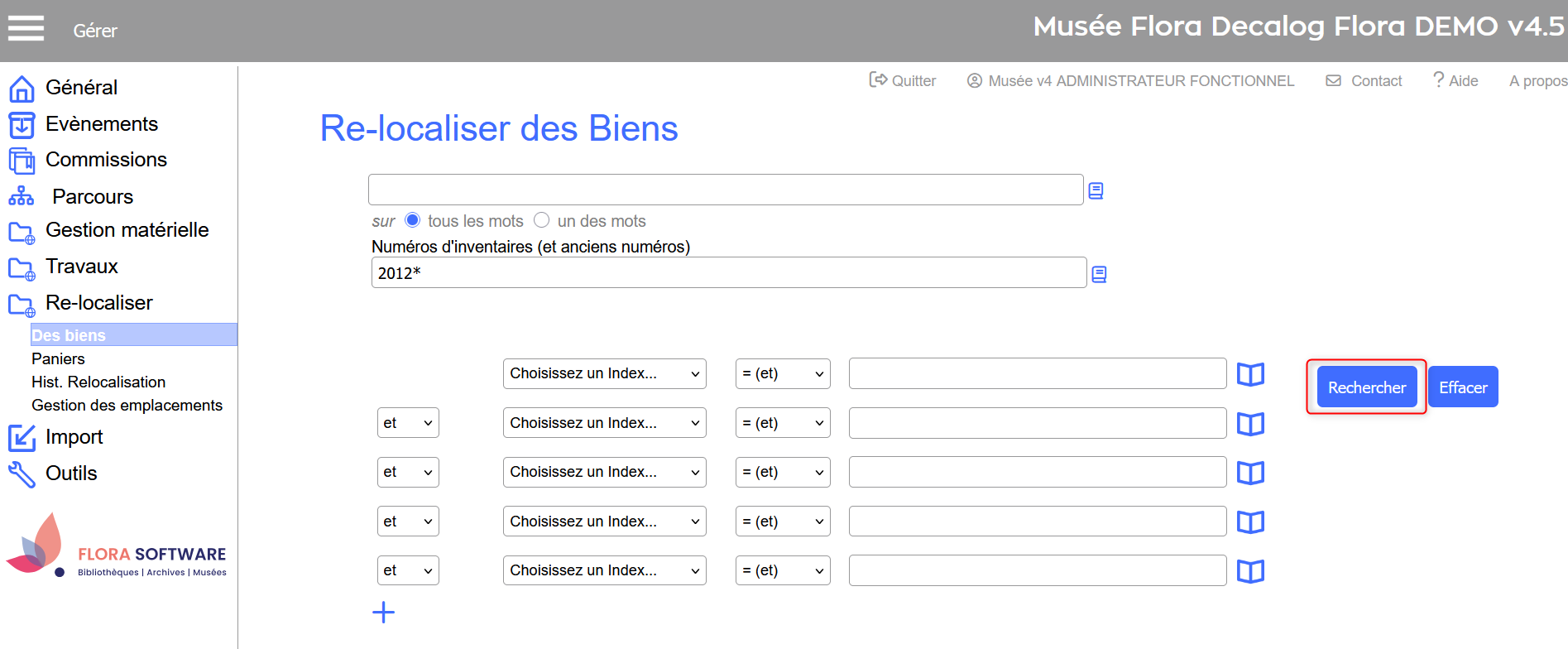Open the hamburger menu icon
The image size is (1568, 649).
pyautogui.click(x=26, y=28)
